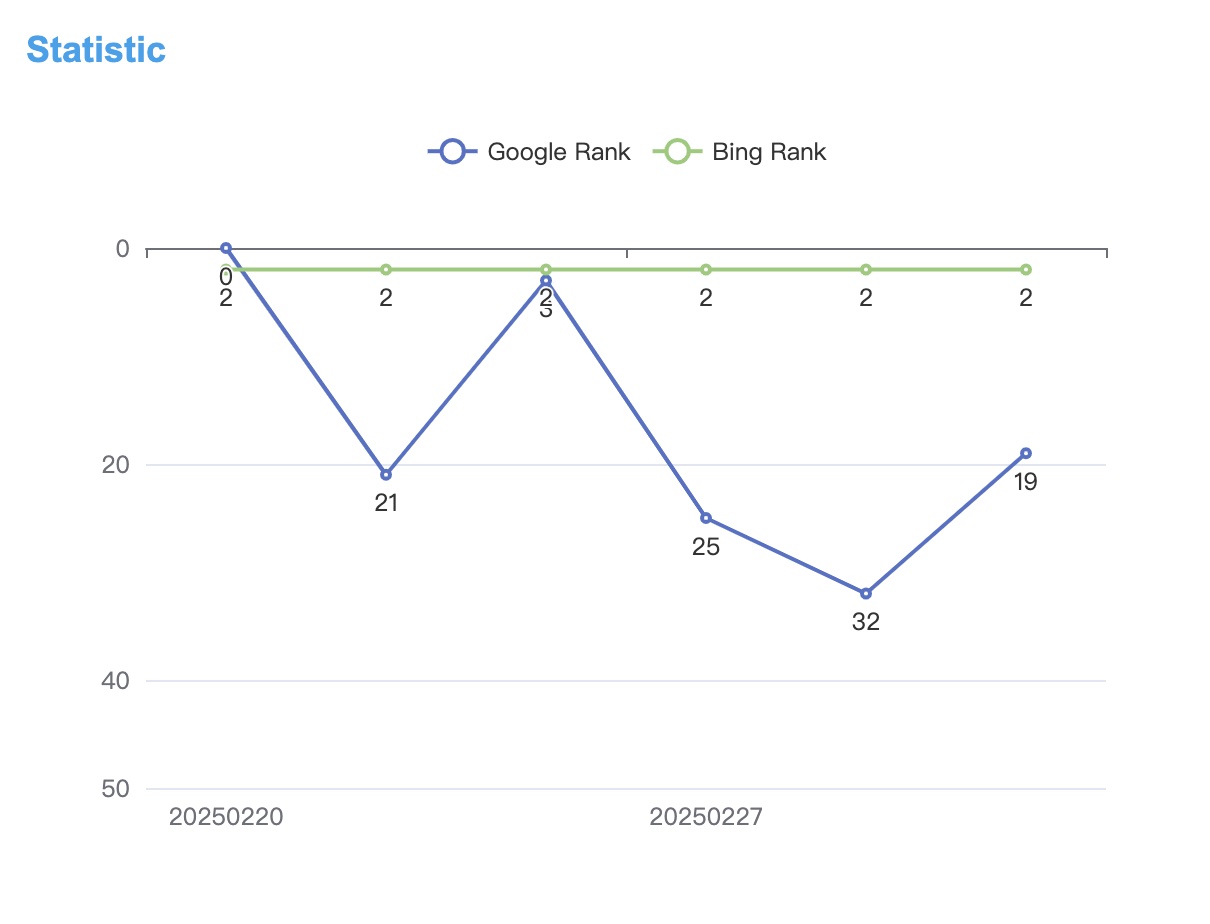Click the Google Rank legend label
This screenshot has height=924, width=1210.
click(x=558, y=152)
